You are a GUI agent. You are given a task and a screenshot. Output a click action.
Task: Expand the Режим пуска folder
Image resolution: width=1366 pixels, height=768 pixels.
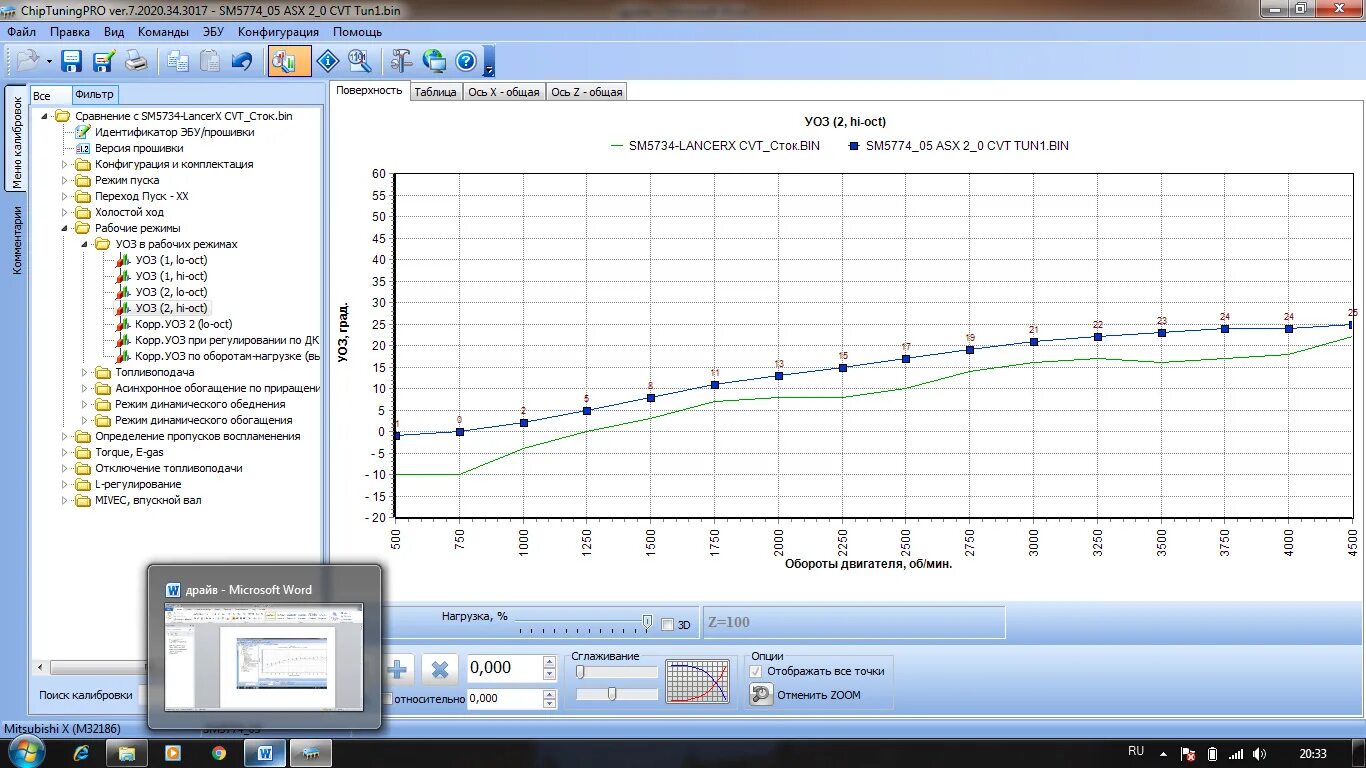click(65, 180)
